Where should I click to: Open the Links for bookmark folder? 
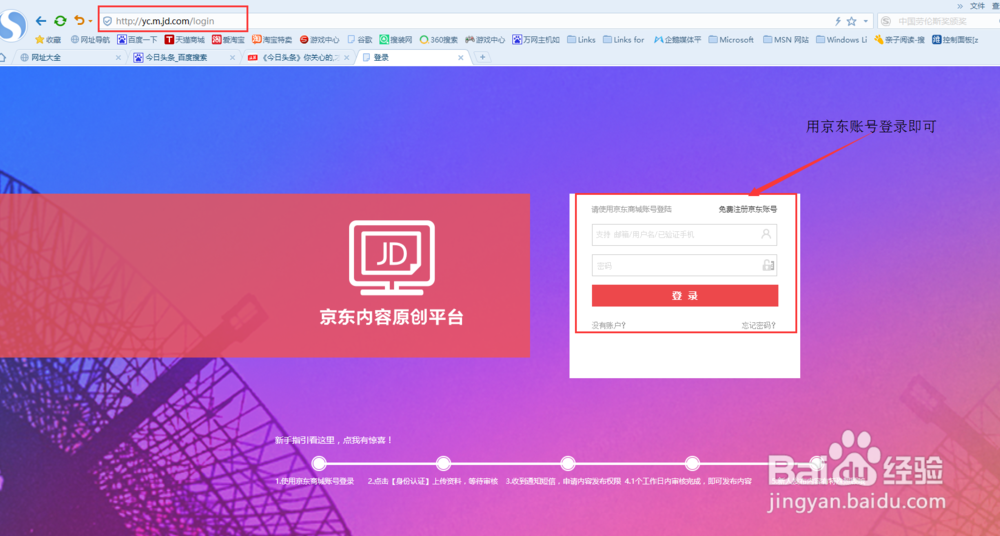pyautogui.click(x=623, y=40)
